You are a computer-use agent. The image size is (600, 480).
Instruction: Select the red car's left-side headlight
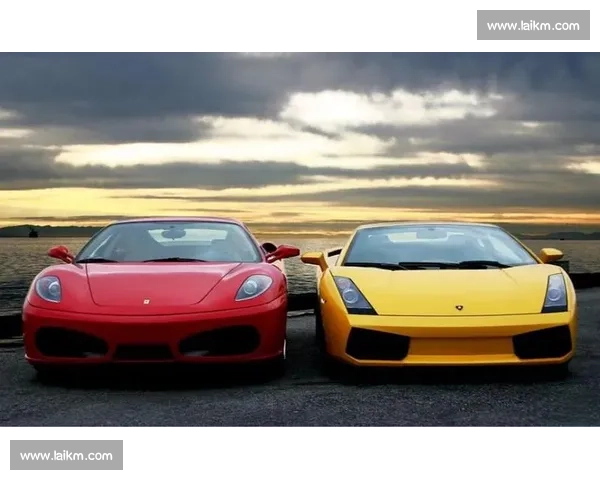pos(48,289)
